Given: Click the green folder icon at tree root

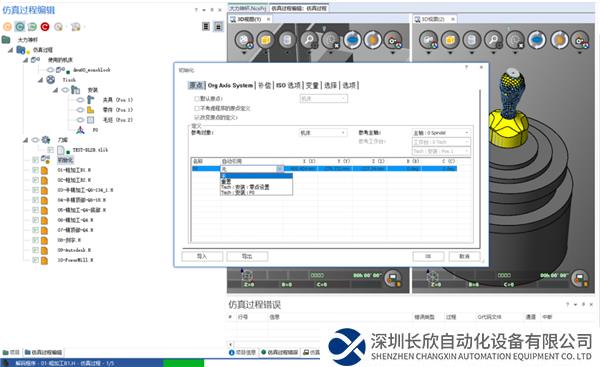Looking at the screenshot, I should pyautogui.click(x=6, y=39).
